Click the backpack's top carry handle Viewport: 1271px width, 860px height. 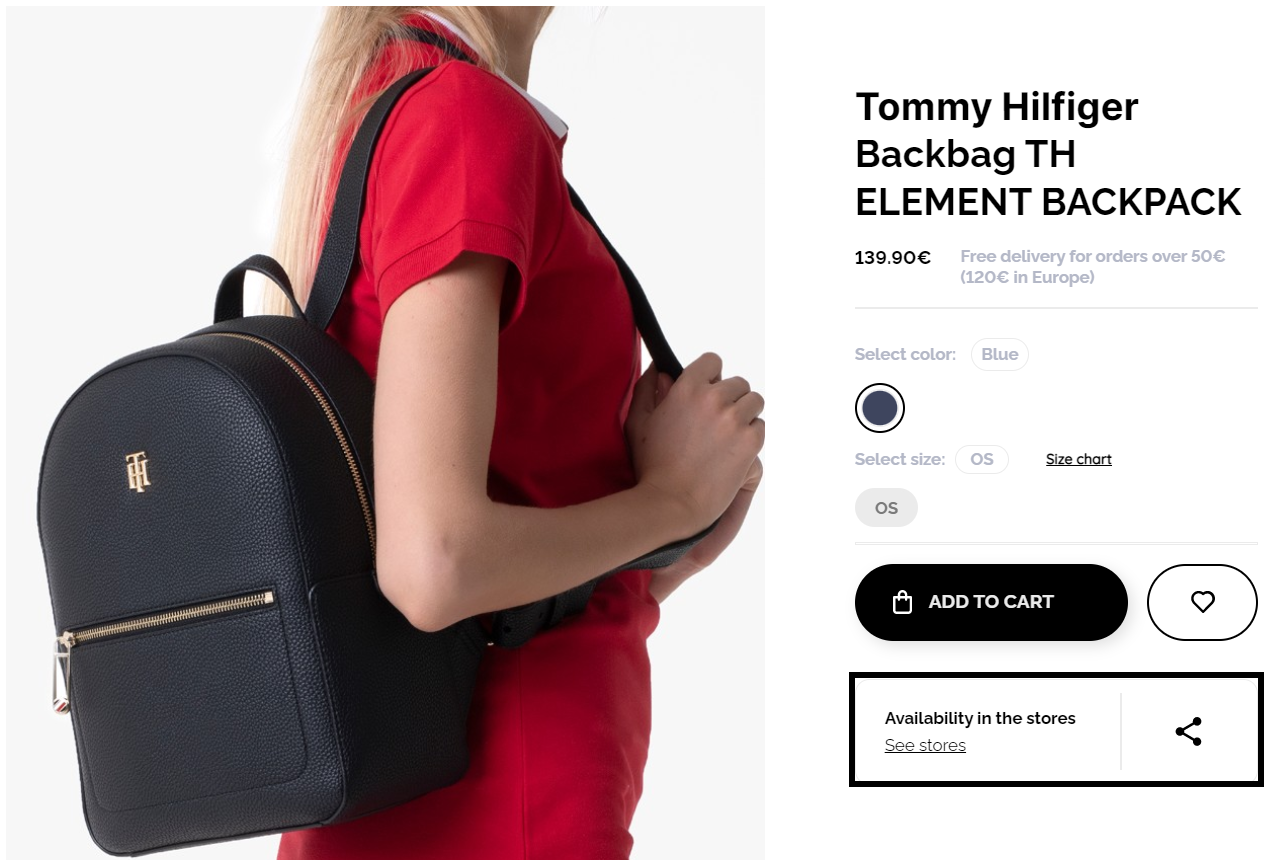coord(254,286)
